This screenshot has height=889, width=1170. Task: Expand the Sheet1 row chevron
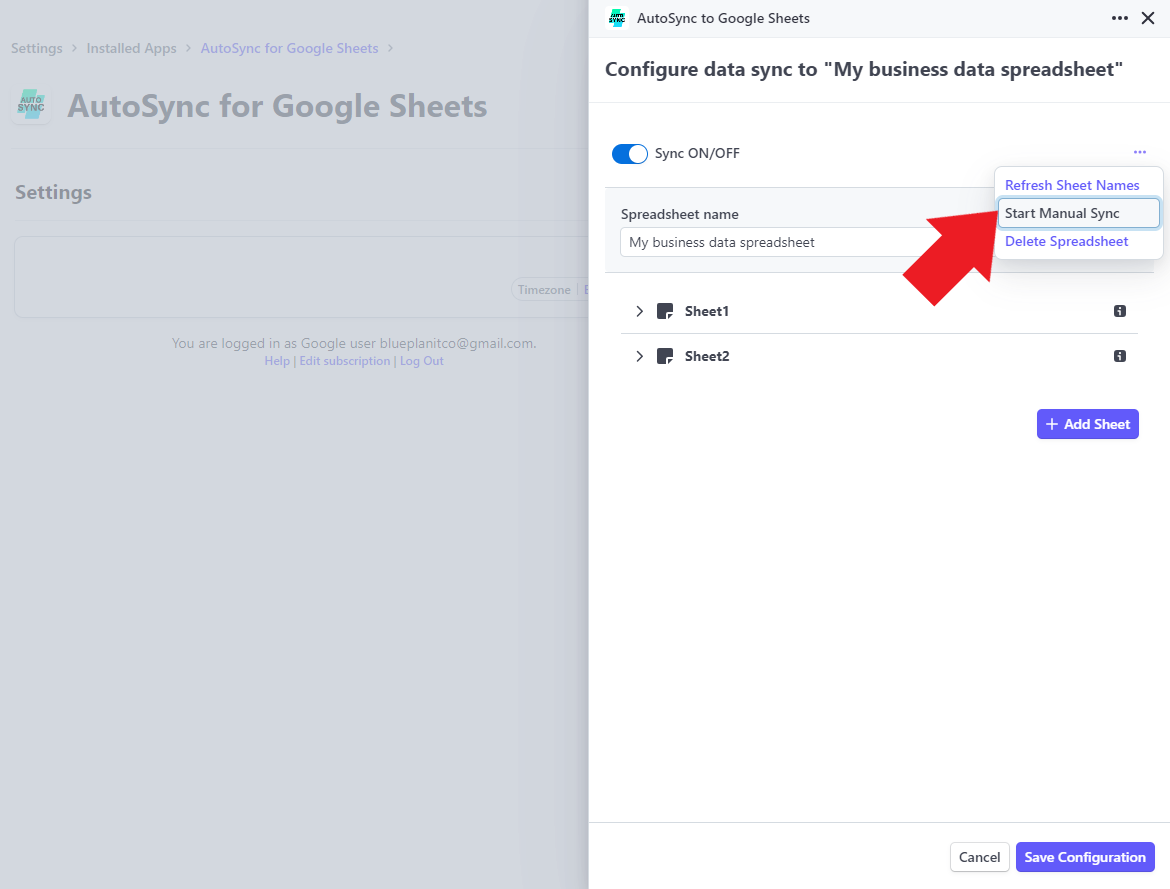[x=639, y=311]
